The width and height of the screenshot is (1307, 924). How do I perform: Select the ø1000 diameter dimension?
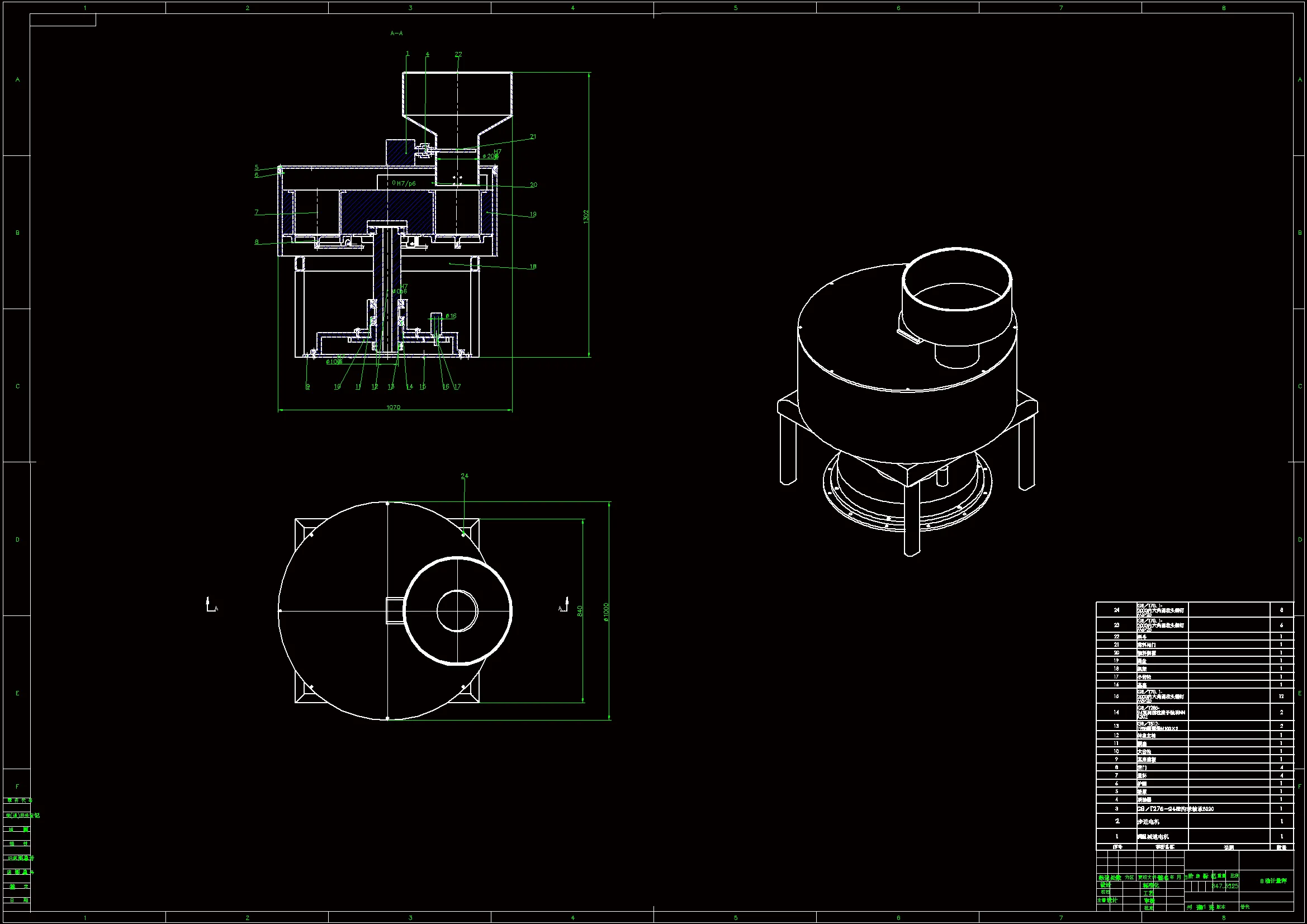click(605, 612)
